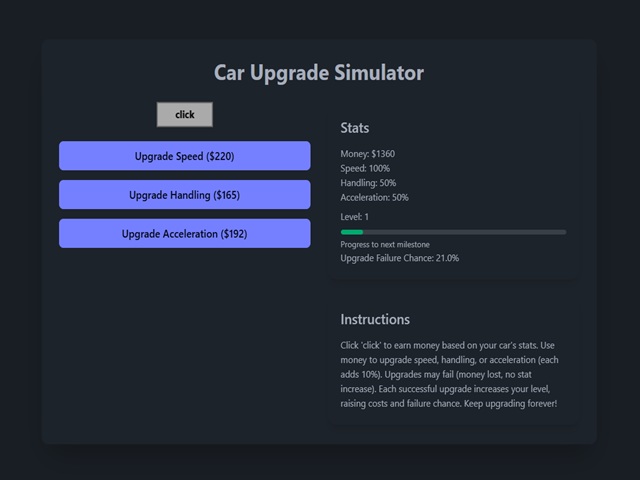Viewport: 640px width, 480px height.
Task: Click the level progress bar track
Action: coord(453,232)
